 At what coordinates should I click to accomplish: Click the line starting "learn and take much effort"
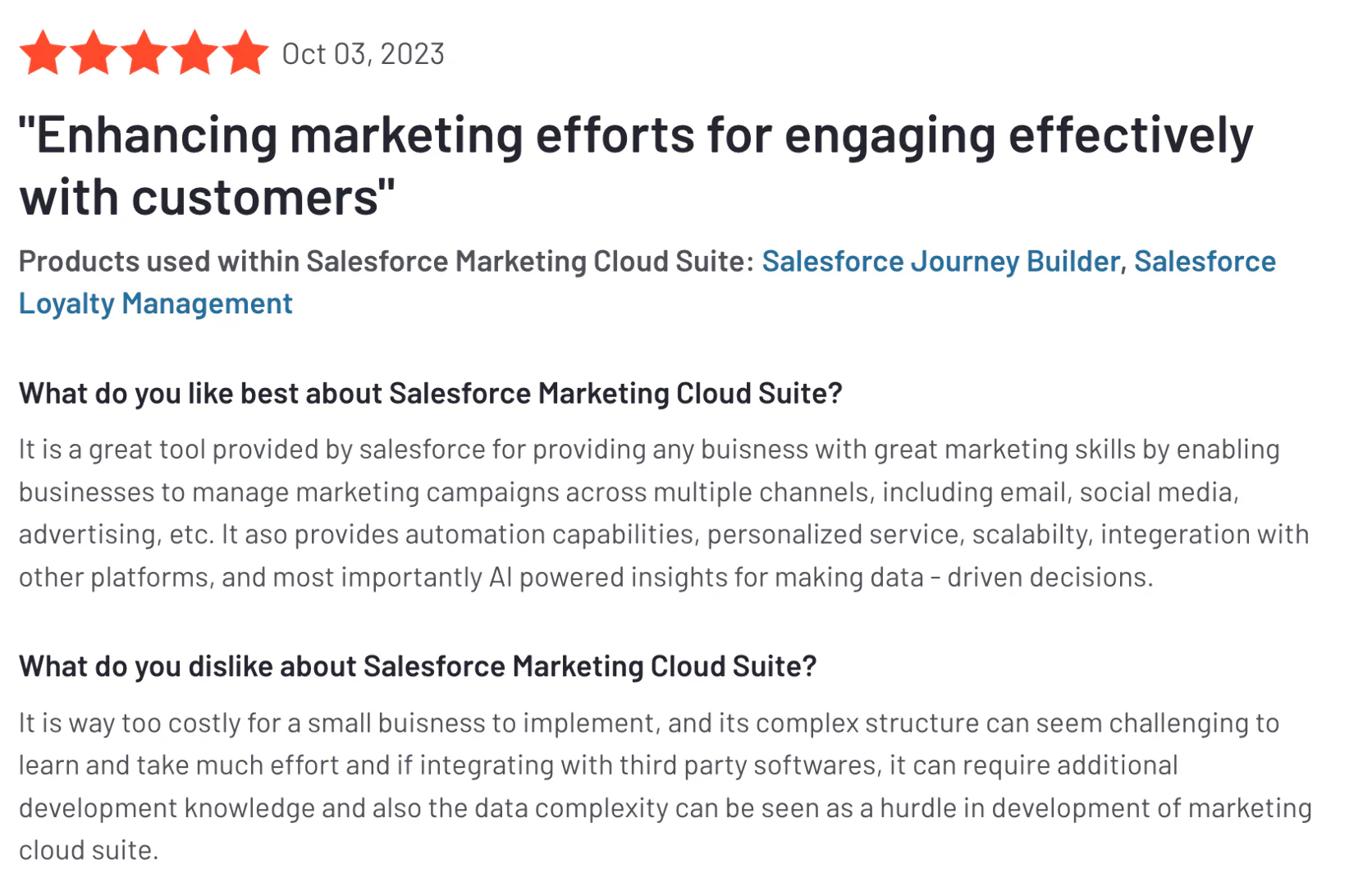(597, 765)
